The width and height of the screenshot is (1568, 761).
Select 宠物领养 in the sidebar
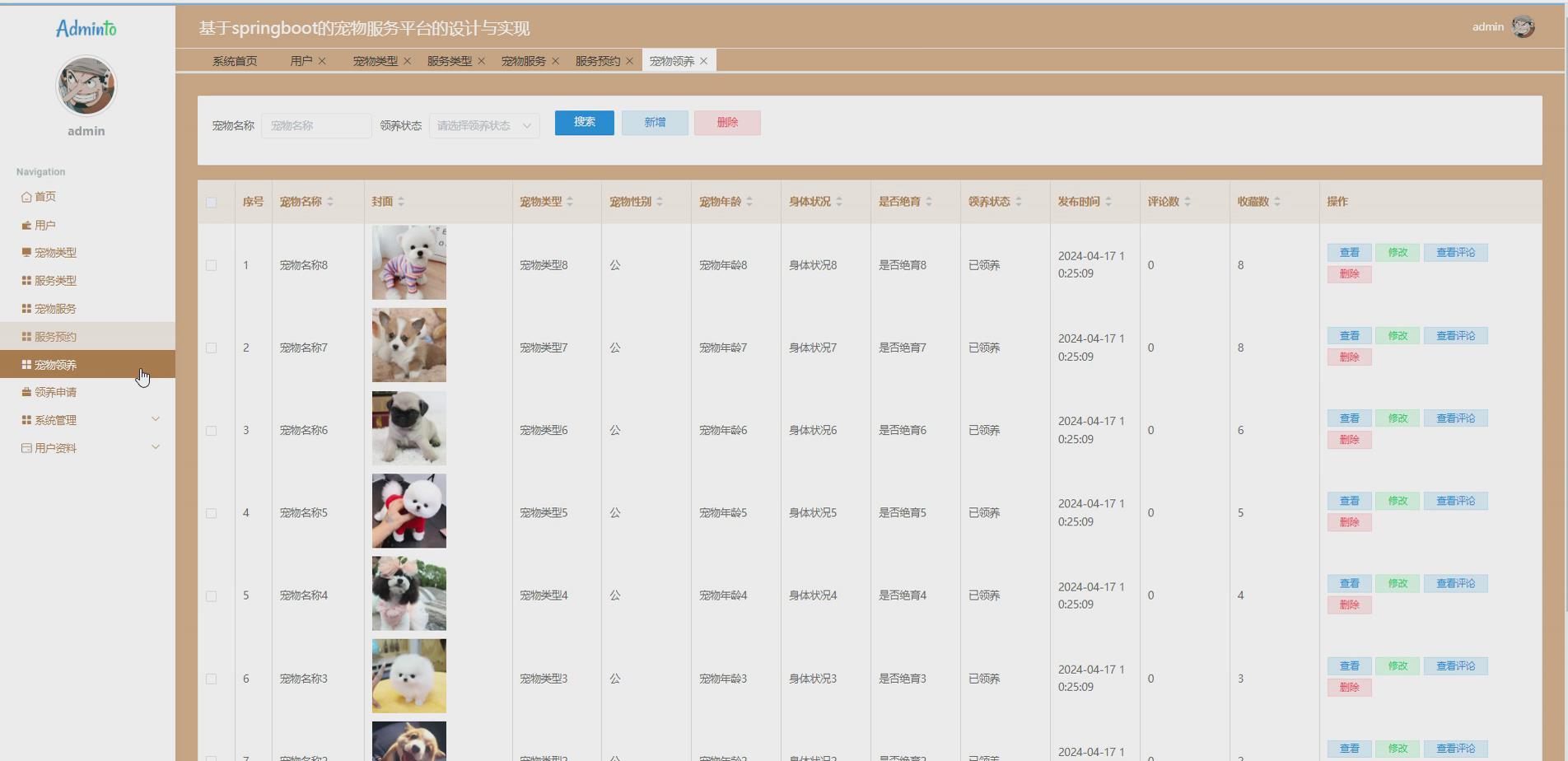tap(87, 365)
